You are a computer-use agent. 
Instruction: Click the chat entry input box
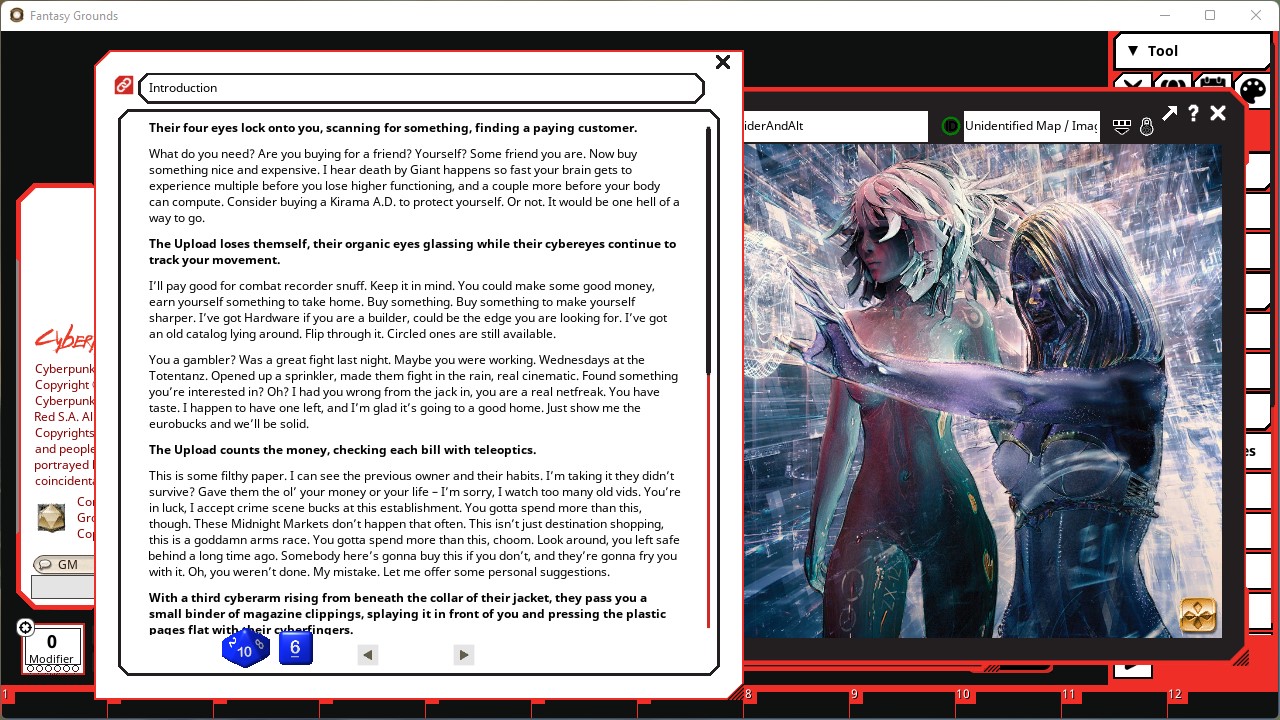(x=62, y=587)
